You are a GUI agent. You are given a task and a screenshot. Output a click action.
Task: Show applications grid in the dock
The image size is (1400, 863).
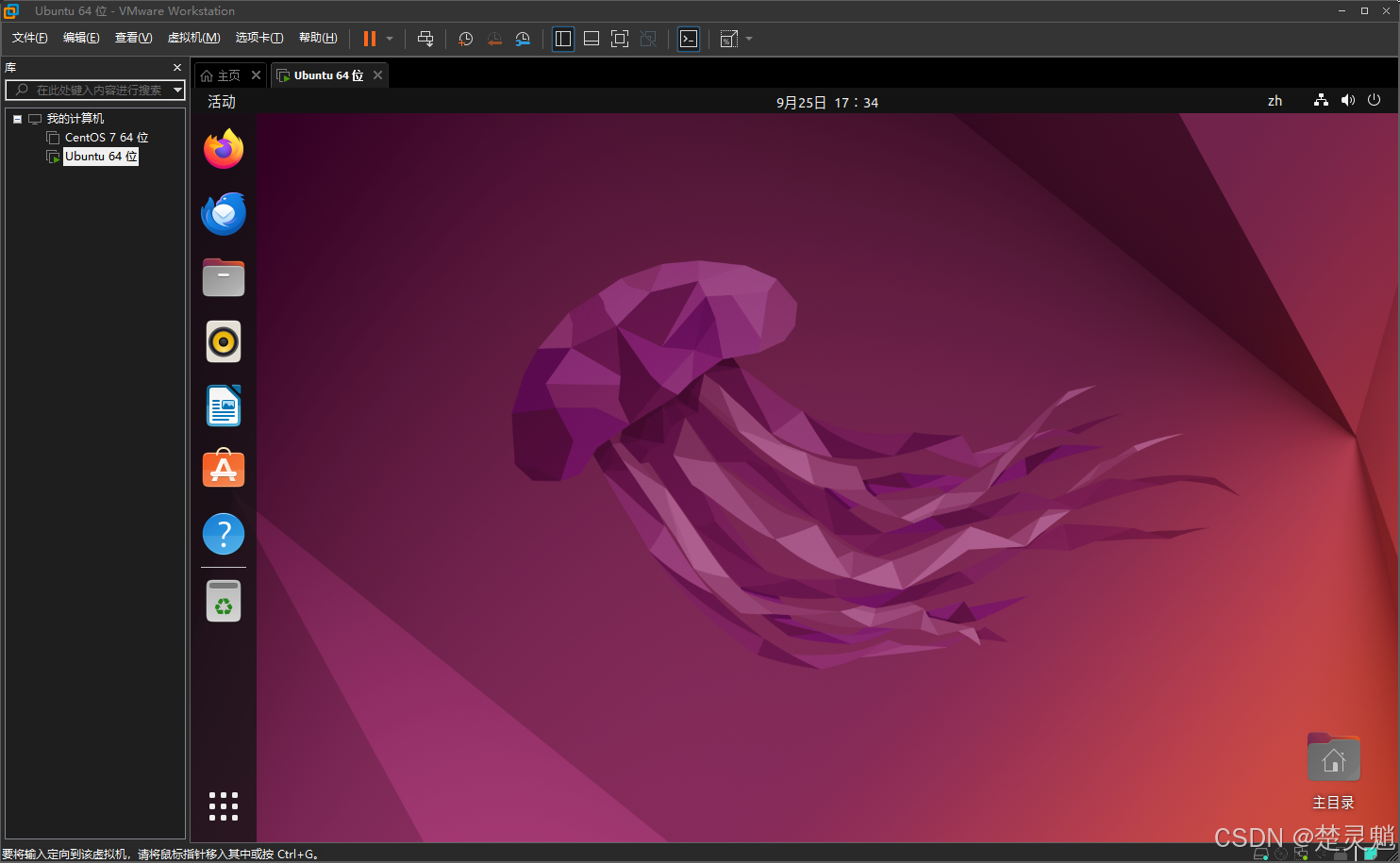(224, 806)
